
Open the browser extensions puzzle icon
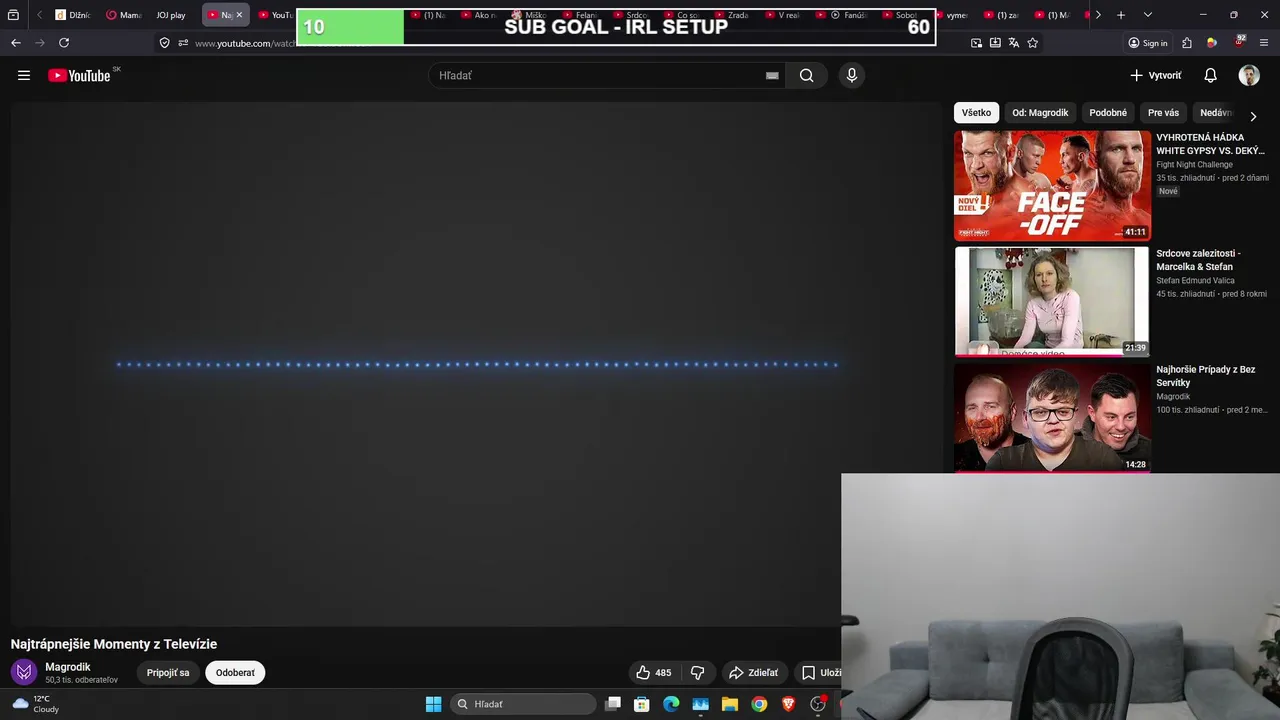(x=1187, y=43)
